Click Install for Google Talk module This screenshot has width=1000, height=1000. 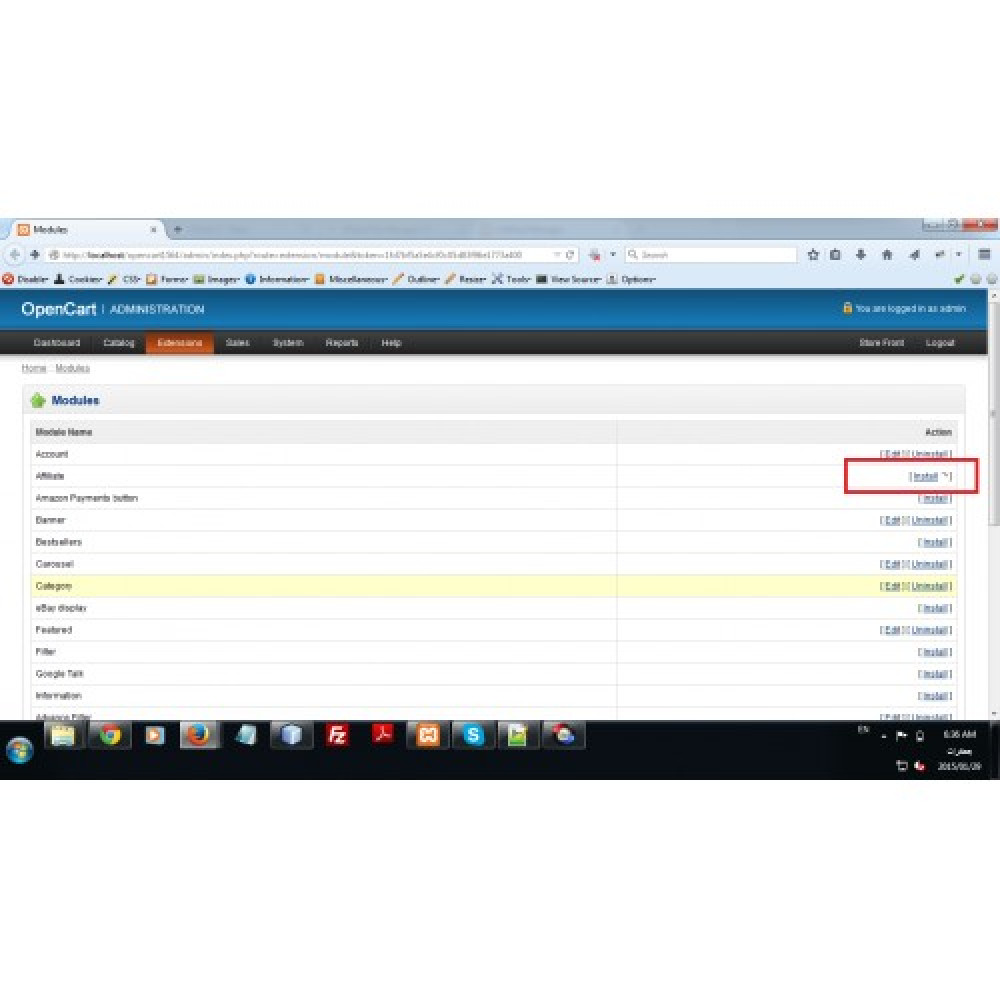click(x=935, y=674)
